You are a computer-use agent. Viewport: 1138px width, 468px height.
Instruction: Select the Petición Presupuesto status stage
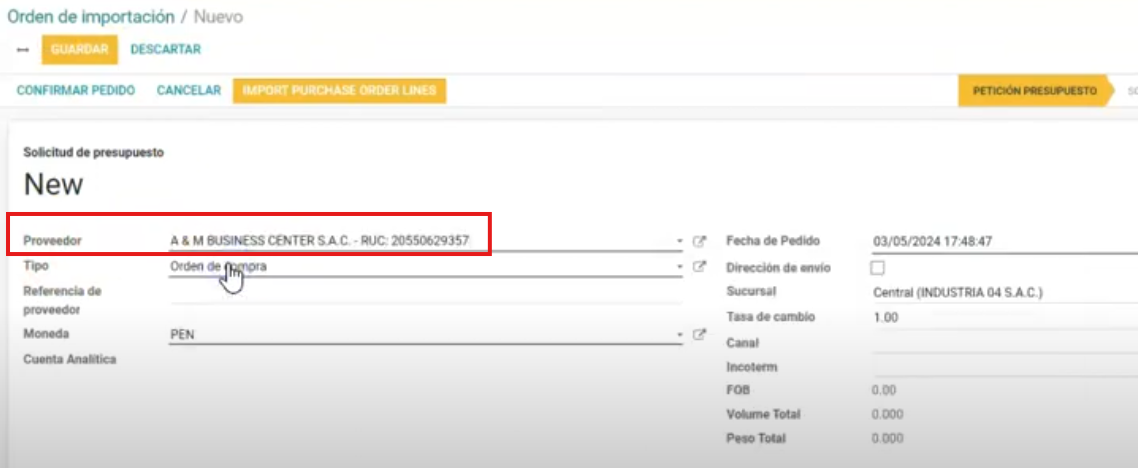pos(1034,91)
